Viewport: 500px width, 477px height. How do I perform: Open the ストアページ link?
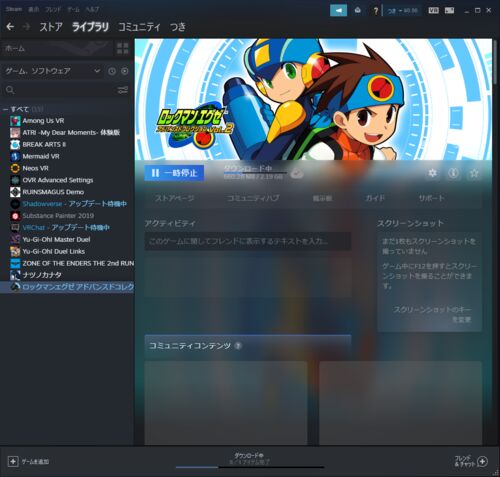(175, 198)
